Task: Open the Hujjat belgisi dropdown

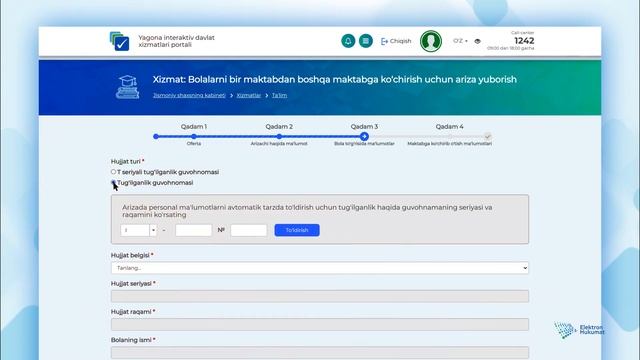Action: (x=320, y=268)
